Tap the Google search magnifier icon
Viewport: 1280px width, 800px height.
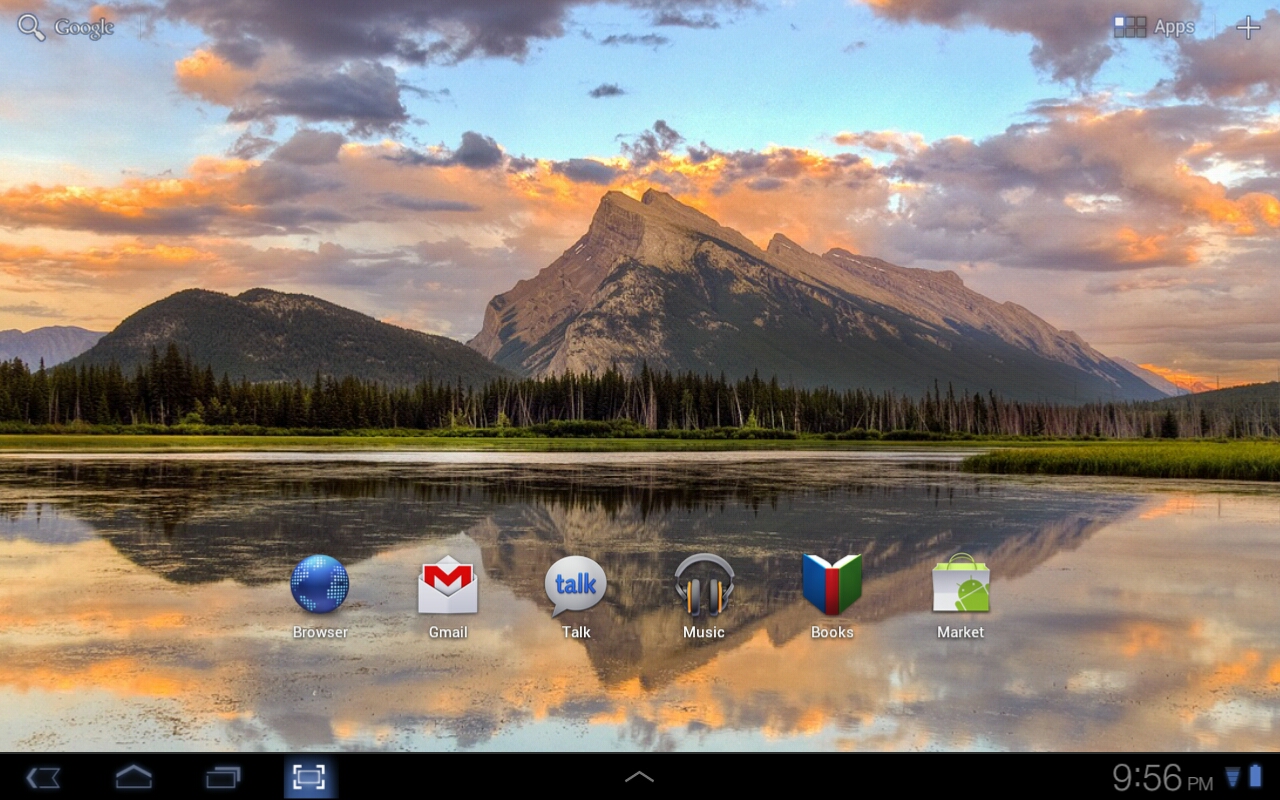pos(31,27)
